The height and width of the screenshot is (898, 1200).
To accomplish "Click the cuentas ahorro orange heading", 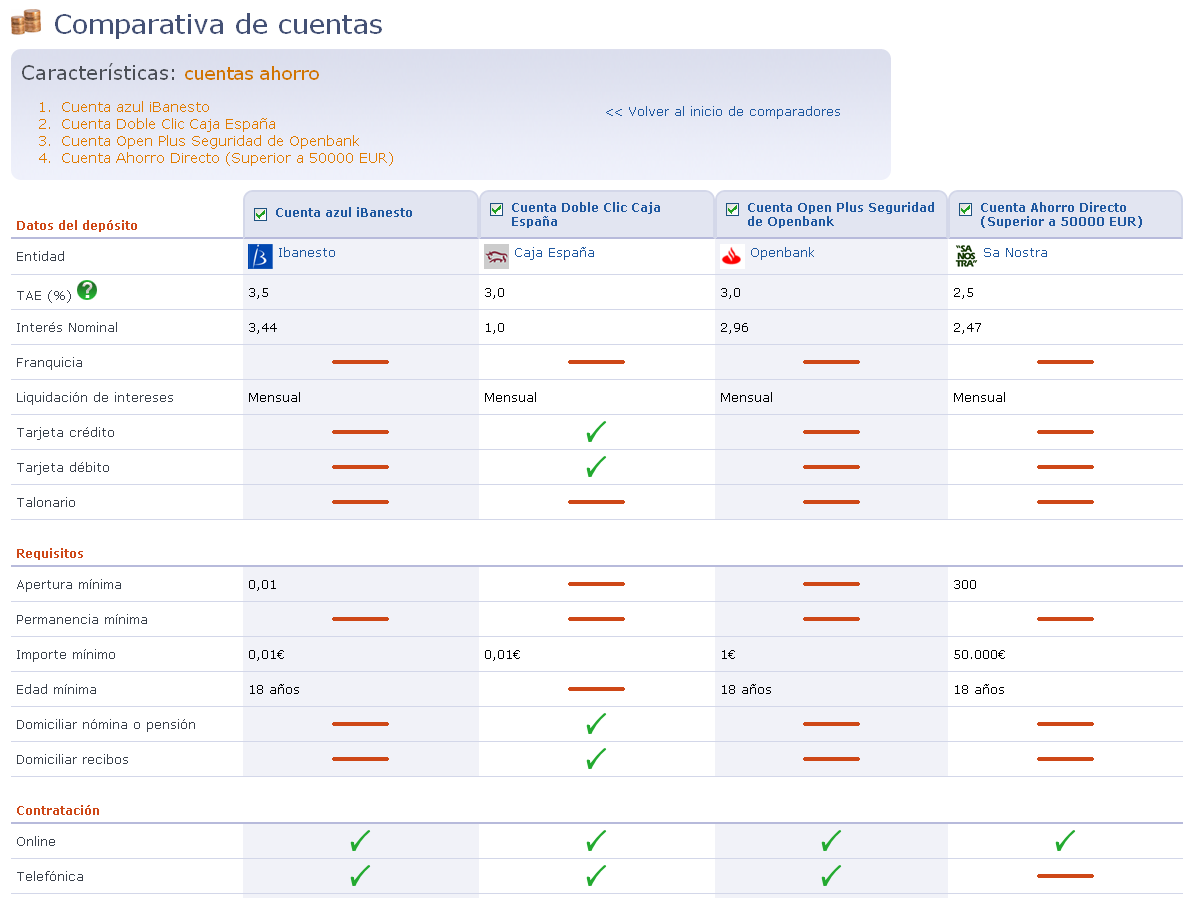I will tap(252, 74).
